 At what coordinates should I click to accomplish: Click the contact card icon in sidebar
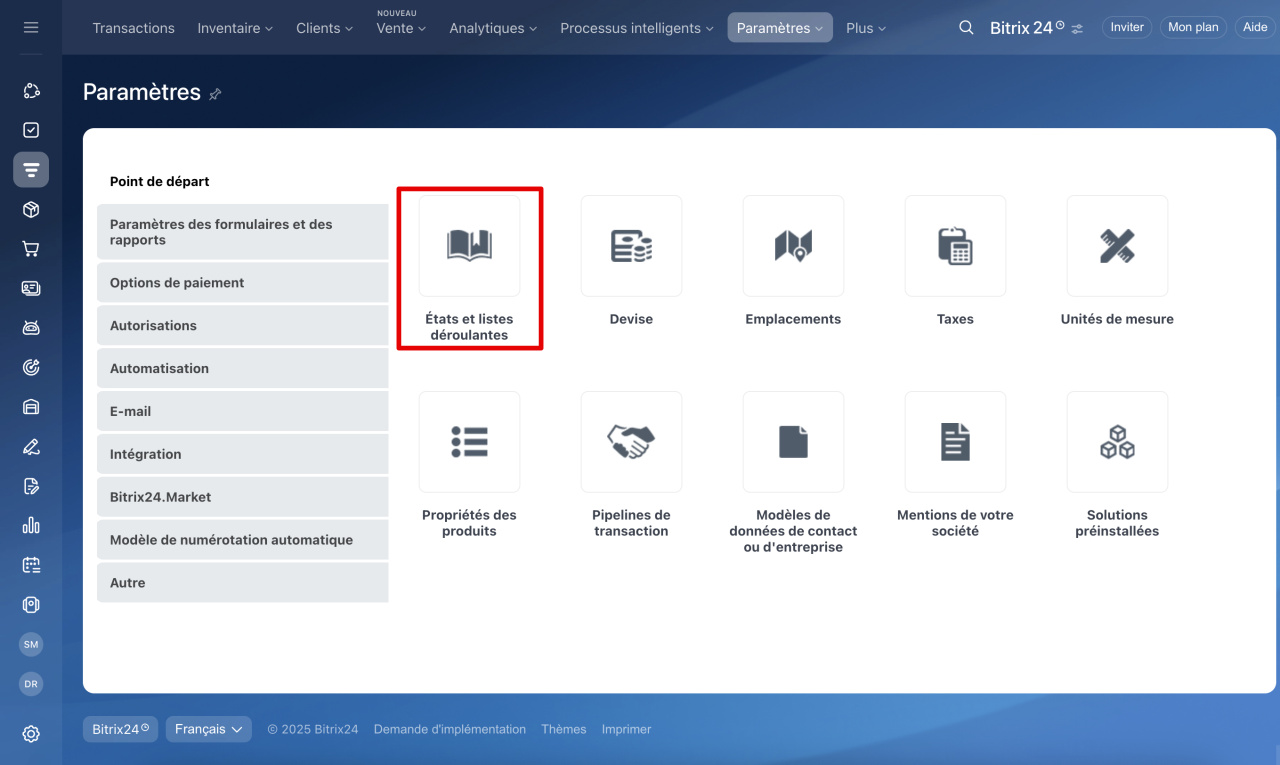31,288
